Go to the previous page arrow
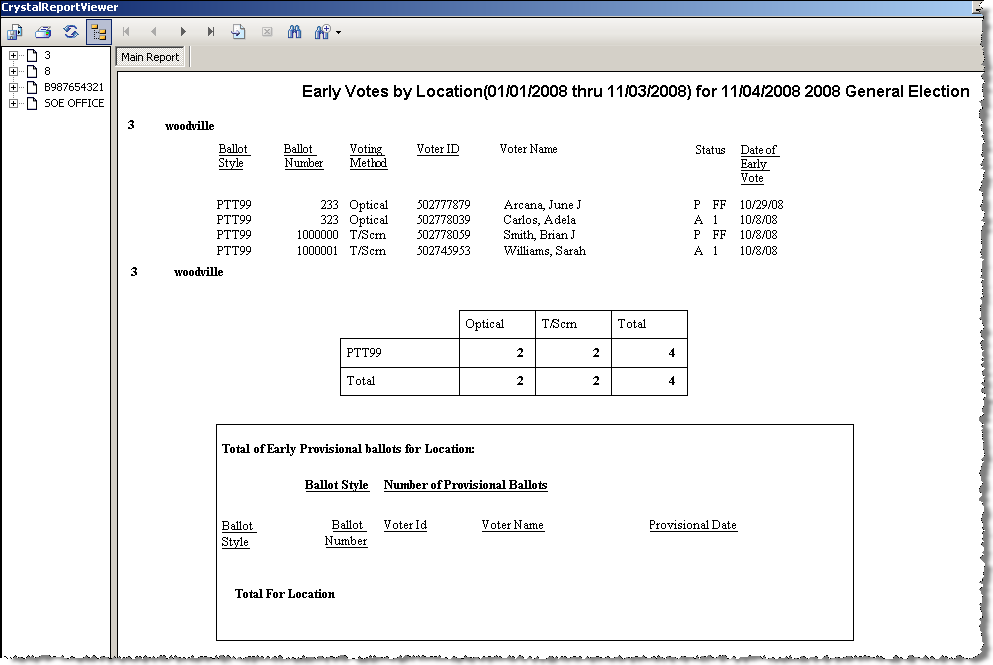This screenshot has width=993, height=665. point(154,32)
